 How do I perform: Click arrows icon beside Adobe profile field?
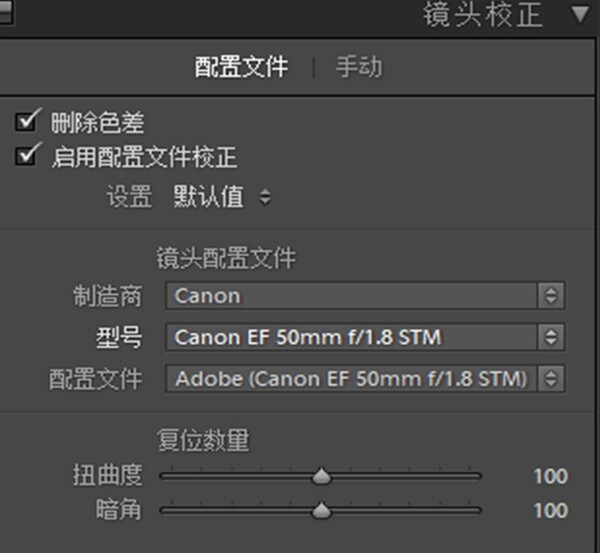551,379
